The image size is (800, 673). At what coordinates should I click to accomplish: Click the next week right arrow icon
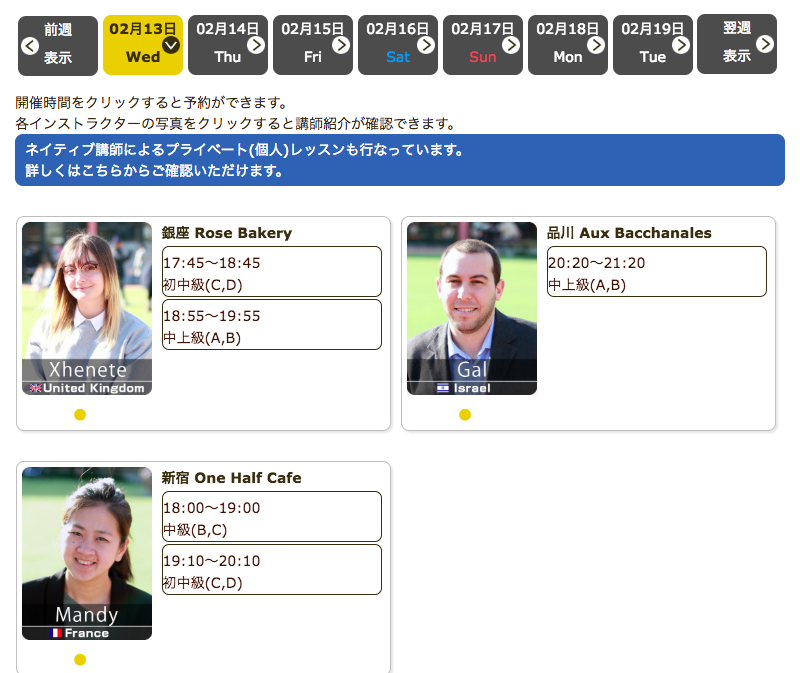(x=765, y=44)
